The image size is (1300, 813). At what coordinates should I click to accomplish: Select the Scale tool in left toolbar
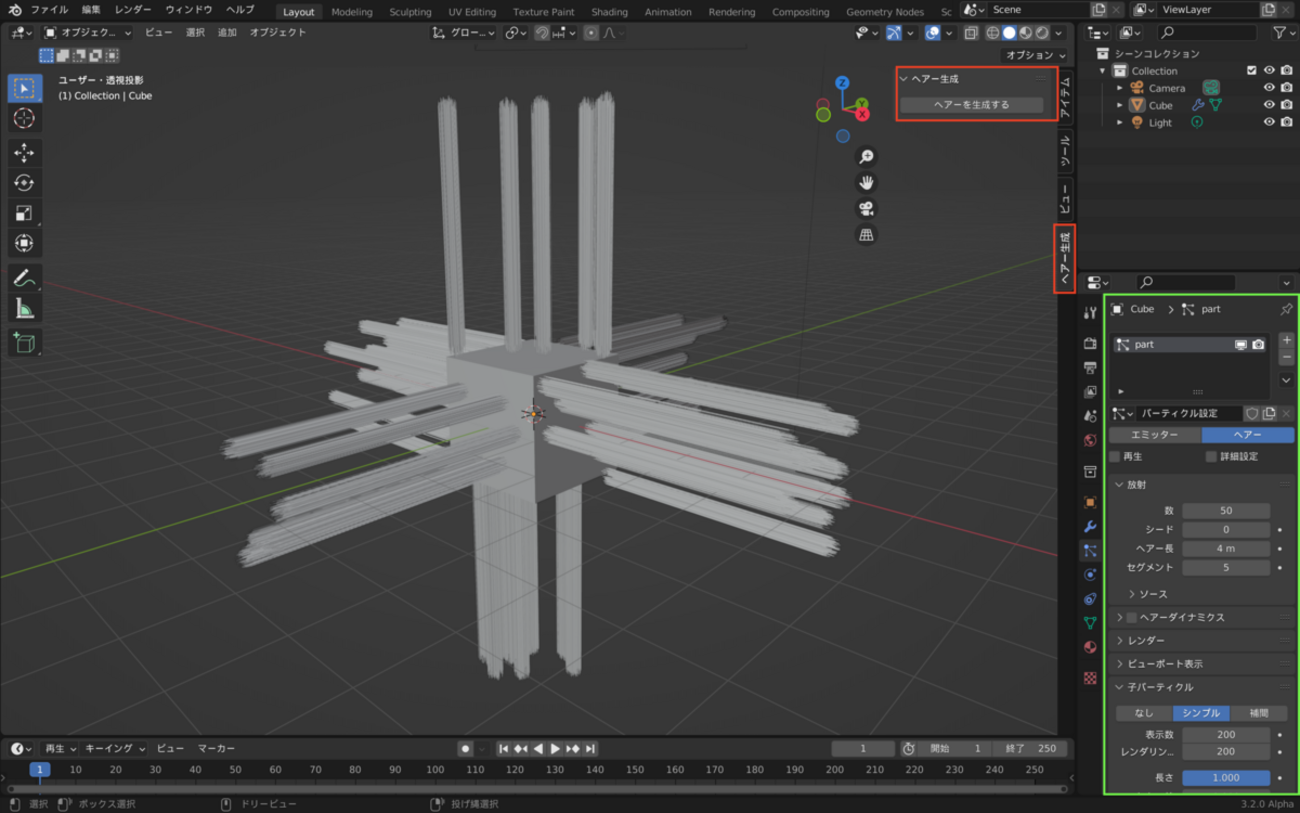coord(24,213)
